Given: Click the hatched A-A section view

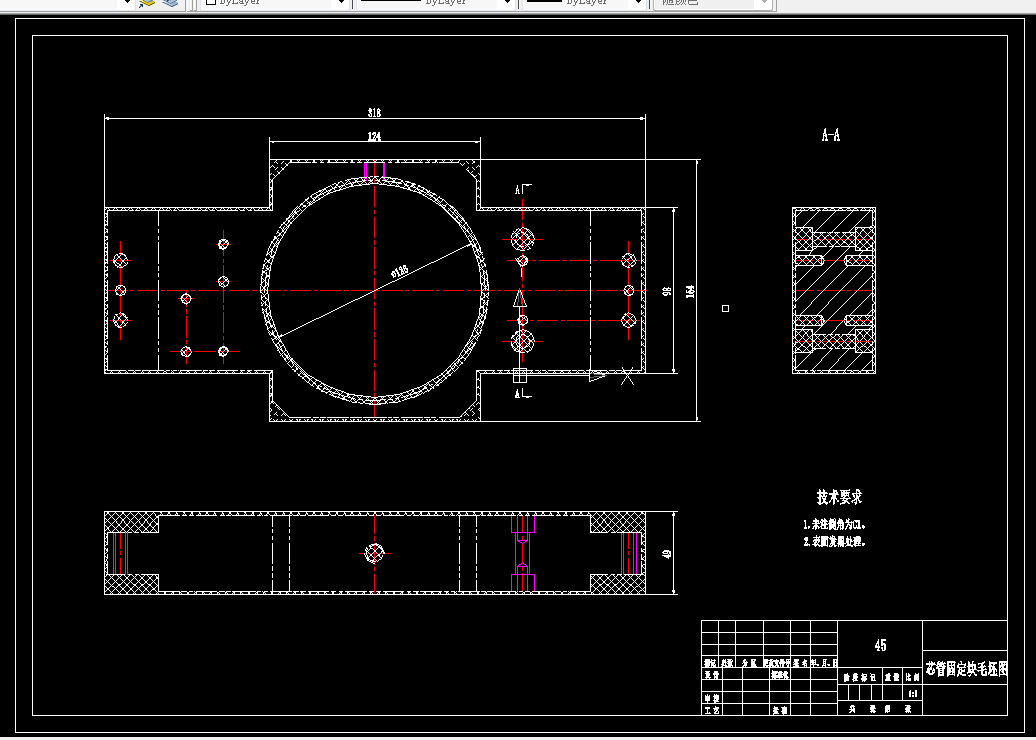Looking at the screenshot, I should click(x=834, y=291).
